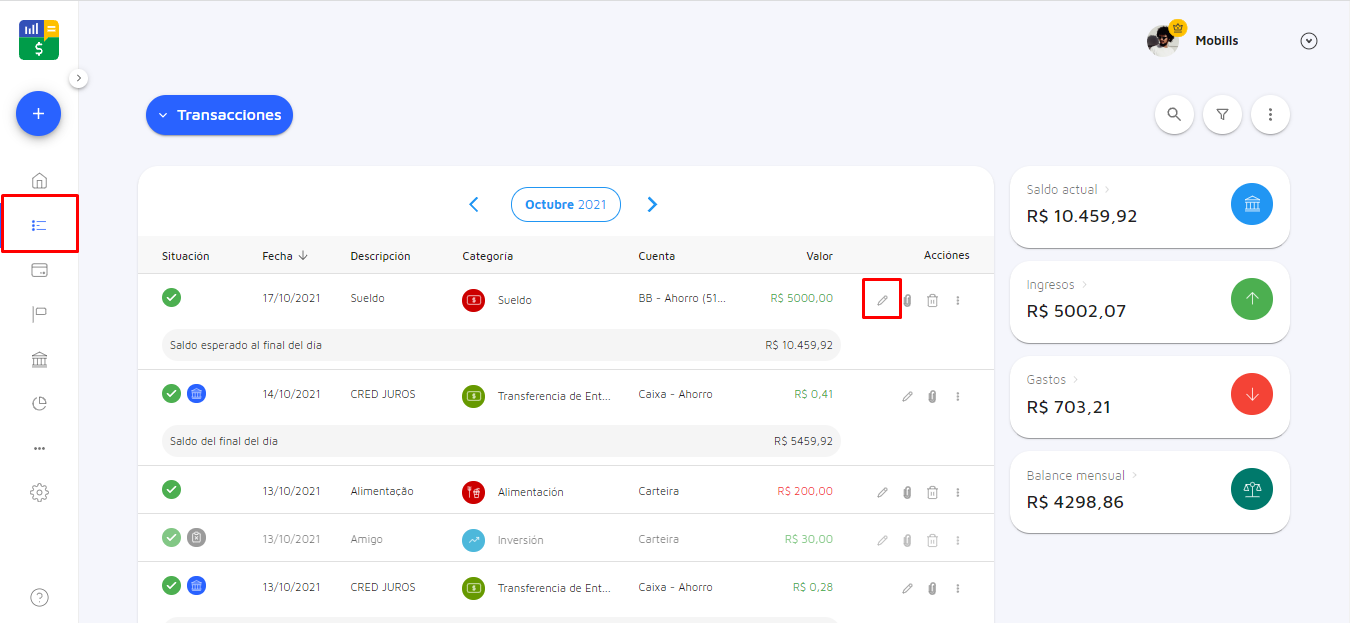Open the home dashboard icon in sidebar
The width and height of the screenshot is (1350, 623).
[x=39, y=181]
